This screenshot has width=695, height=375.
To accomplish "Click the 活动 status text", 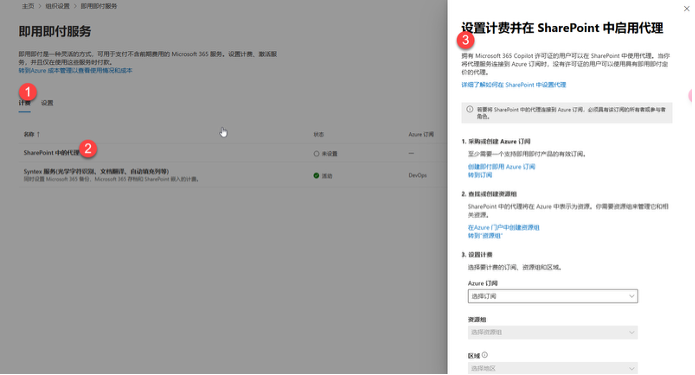I will 327,176.
